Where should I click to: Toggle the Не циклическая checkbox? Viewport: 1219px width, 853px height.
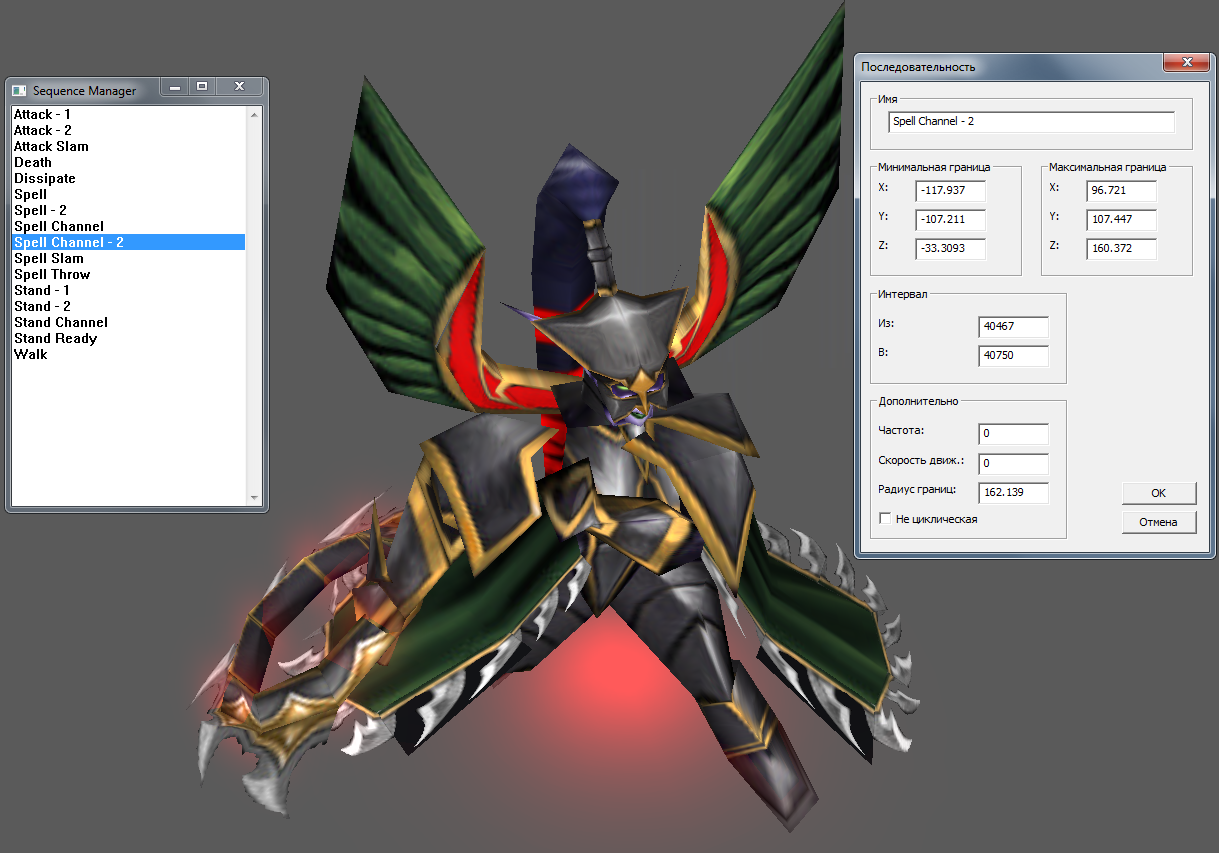[885, 519]
